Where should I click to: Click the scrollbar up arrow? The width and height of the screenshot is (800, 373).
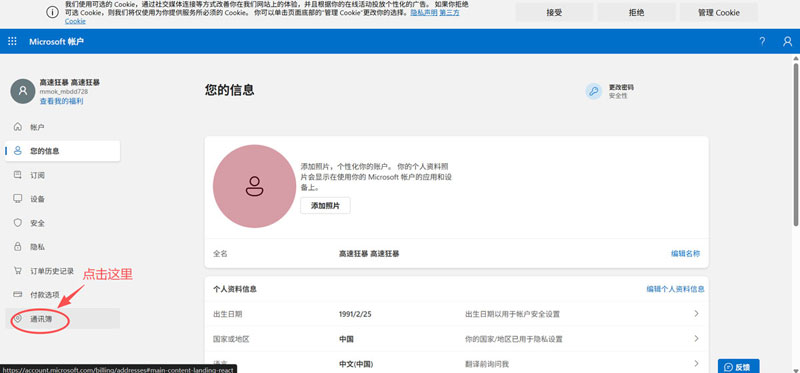(795, 59)
